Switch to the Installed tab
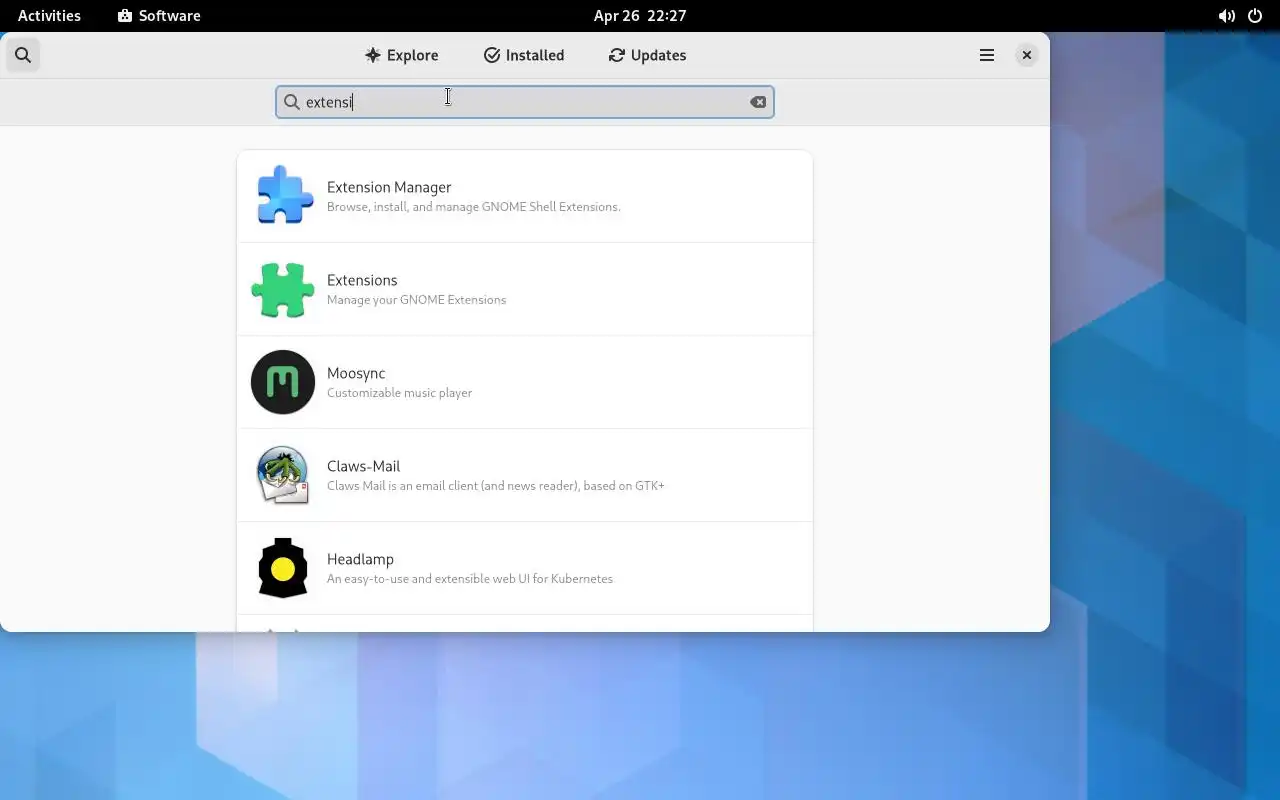The height and width of the screenshot is (800, 1280). [524, 55]
